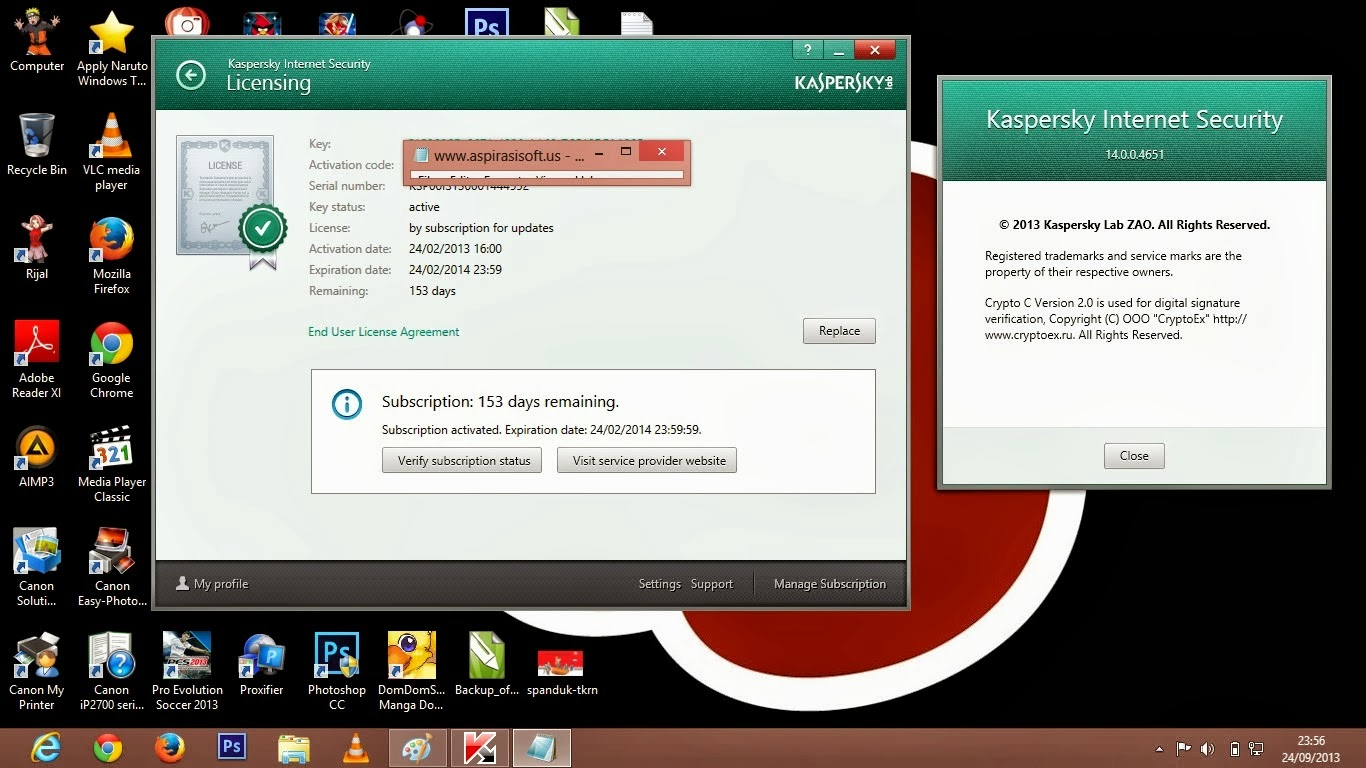Open the Kaspersky Support link
The height and width of the screenshot is (768, 1366).
click(712, 584)
